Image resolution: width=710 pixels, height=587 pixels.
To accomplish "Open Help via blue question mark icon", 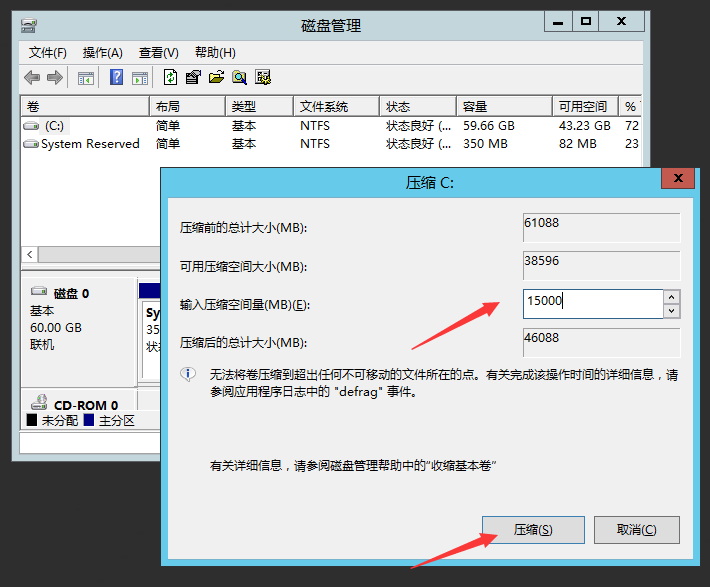I will click(117, 78).
